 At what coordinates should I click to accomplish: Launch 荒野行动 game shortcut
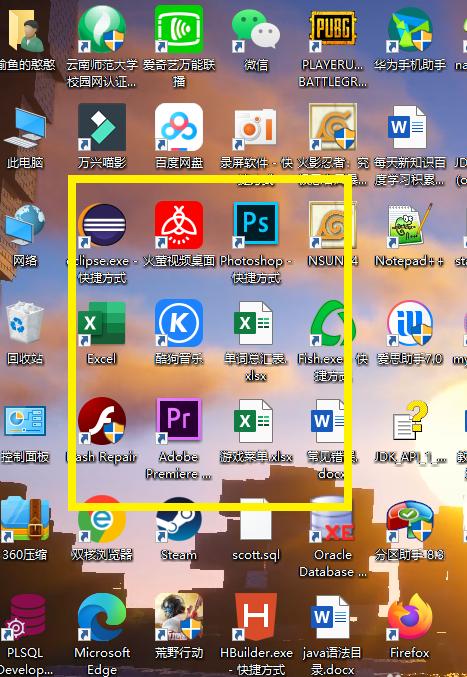(179, 617)
